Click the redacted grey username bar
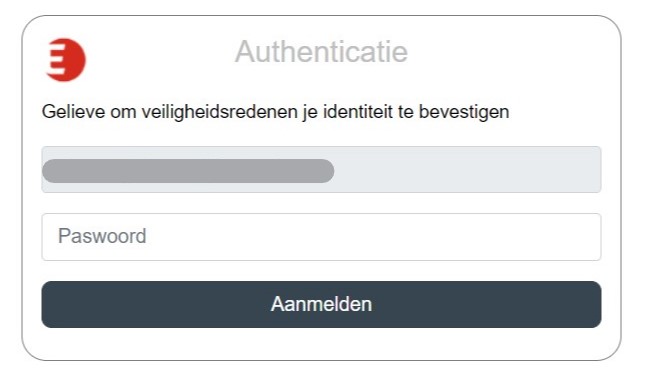This screenshot has height=381, width=649. [188, 171]
